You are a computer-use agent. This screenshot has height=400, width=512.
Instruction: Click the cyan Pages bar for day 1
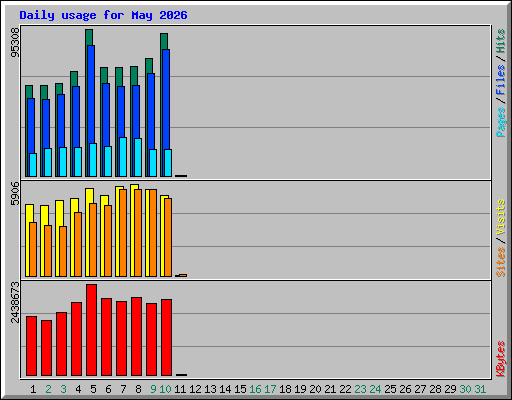pyautogui.click(x=33, y=165)
